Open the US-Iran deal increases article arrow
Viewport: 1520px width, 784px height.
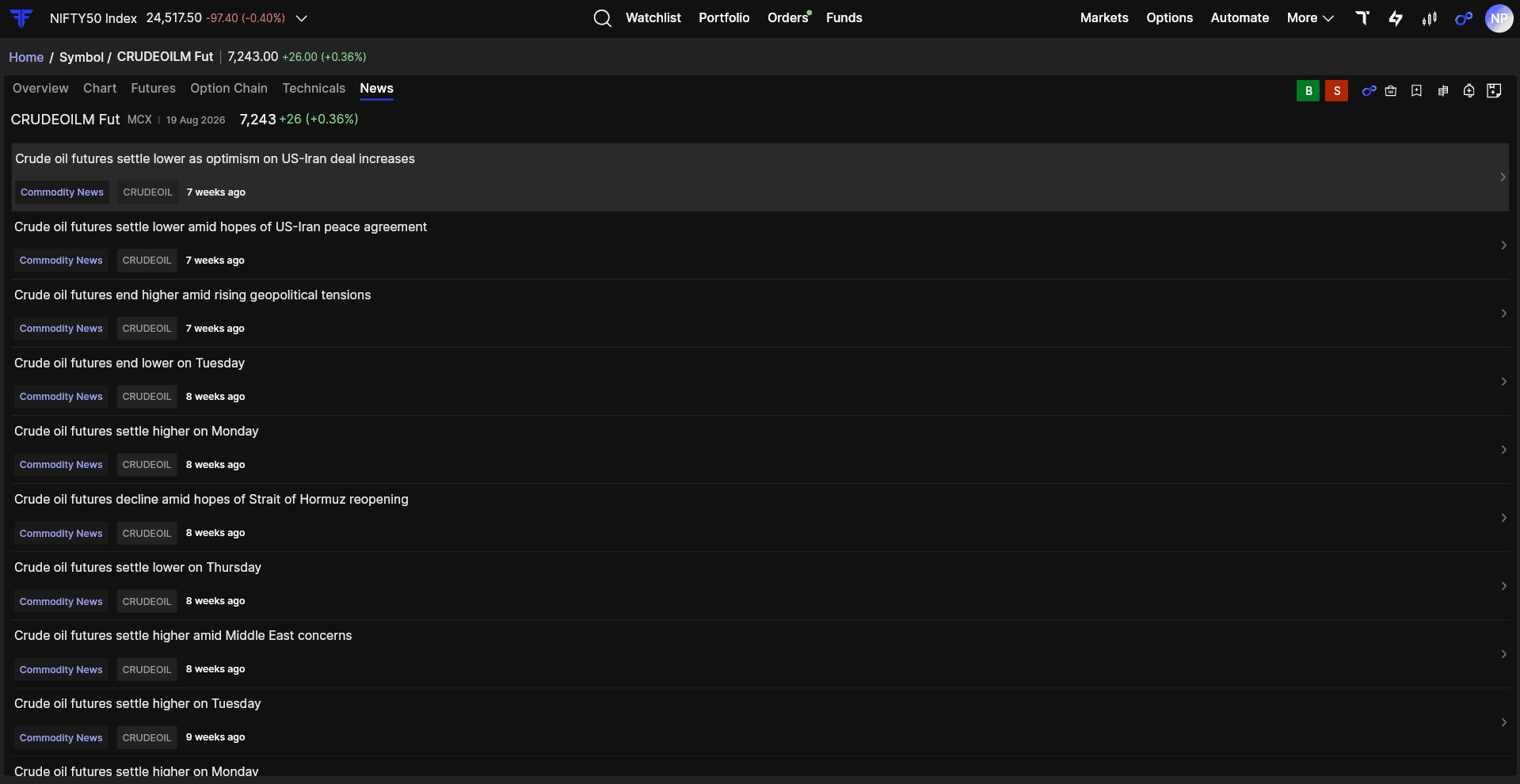click(1503, 177)
